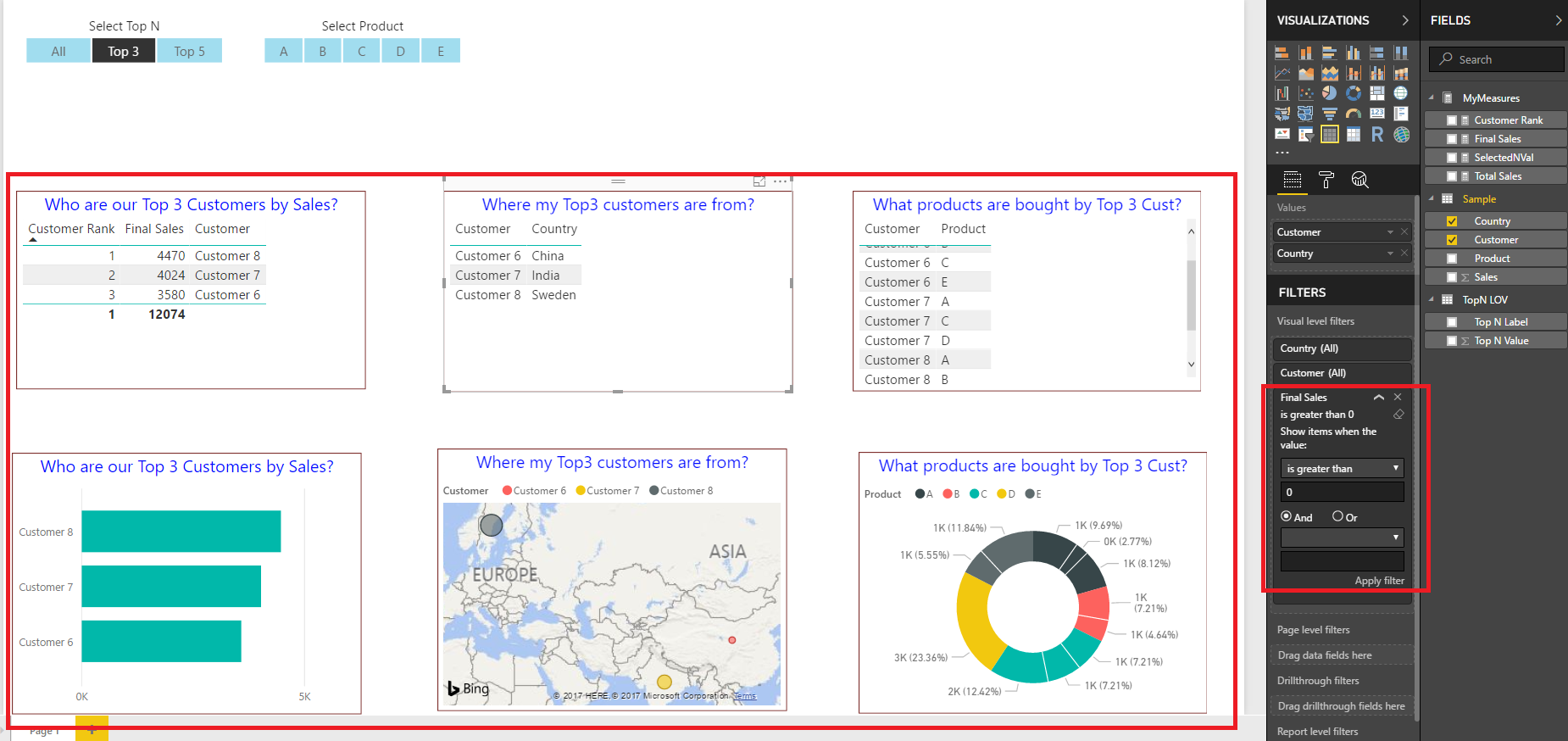This screenshot has width=1568, height=741.
Task: Open focus mode on the selected table
Action: [x=759, y=181]
